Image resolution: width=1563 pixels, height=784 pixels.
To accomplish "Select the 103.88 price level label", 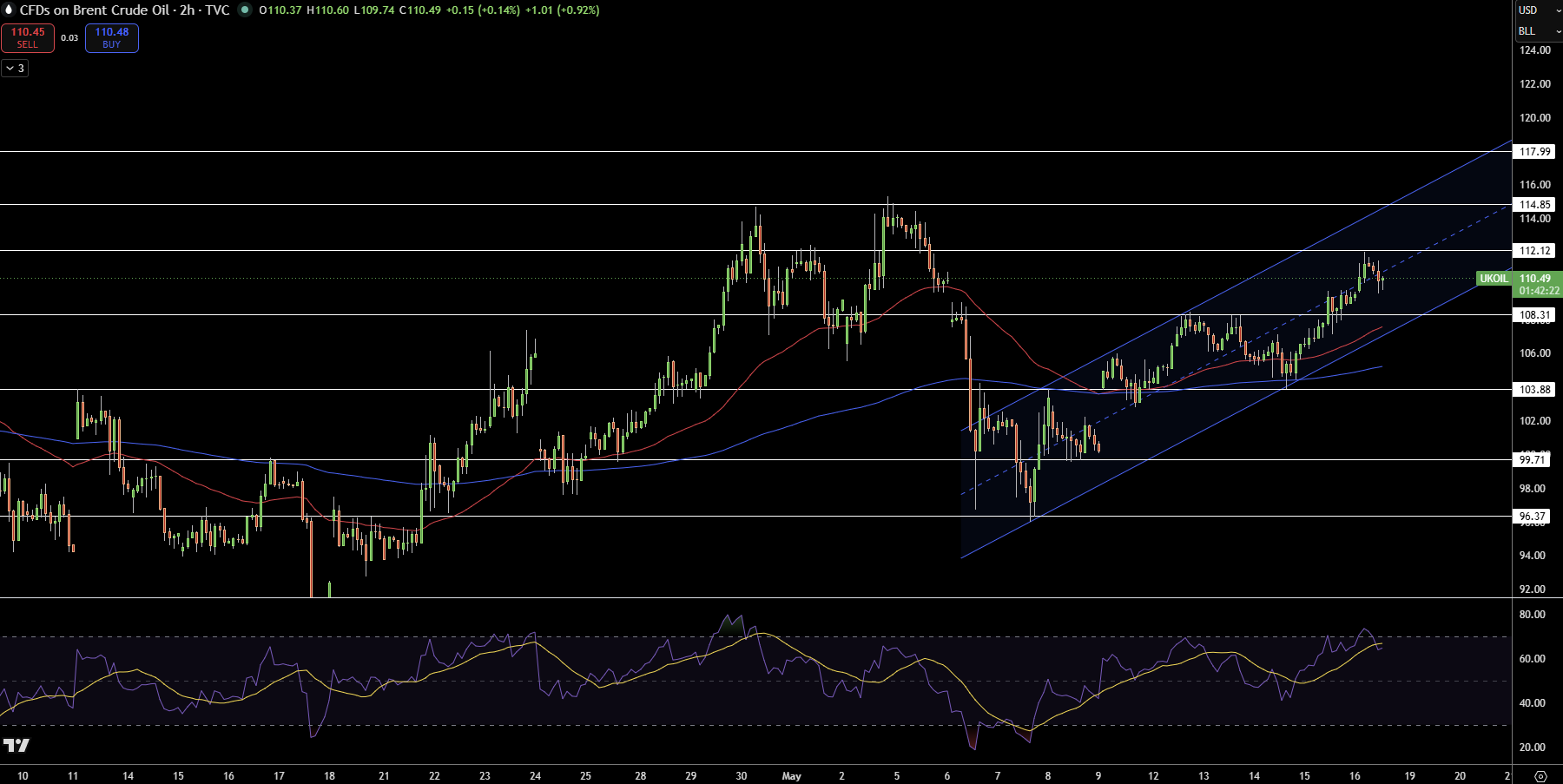I will tap(1535, 390).
